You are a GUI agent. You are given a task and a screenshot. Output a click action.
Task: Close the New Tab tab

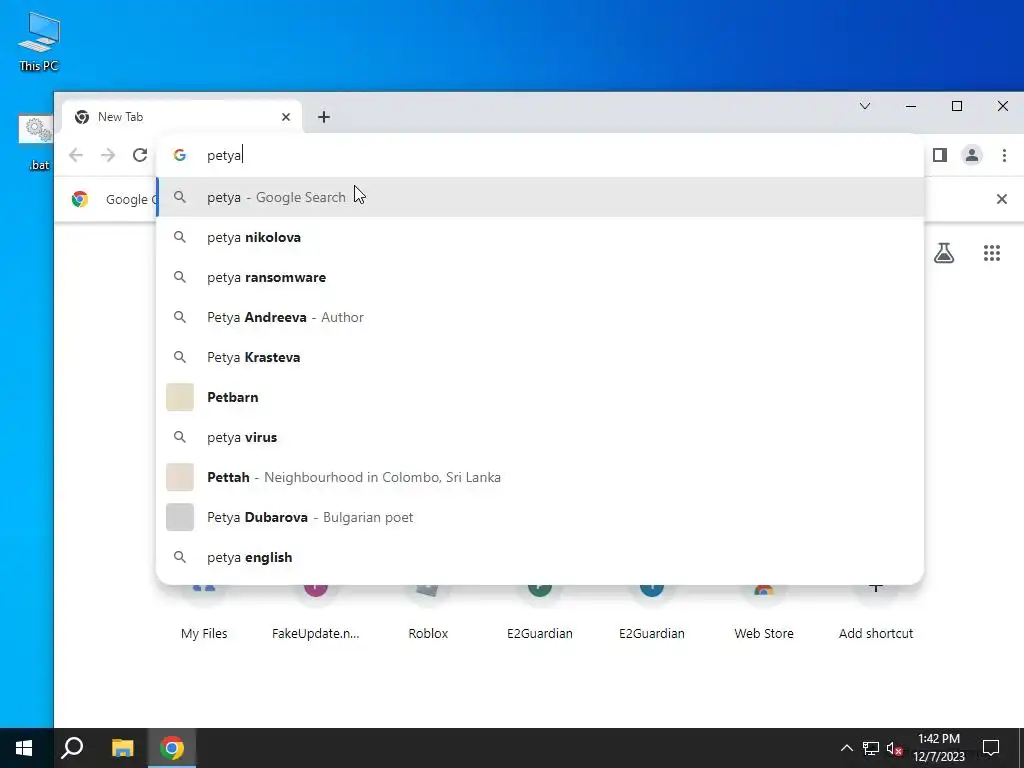click(x=285, y=117)
